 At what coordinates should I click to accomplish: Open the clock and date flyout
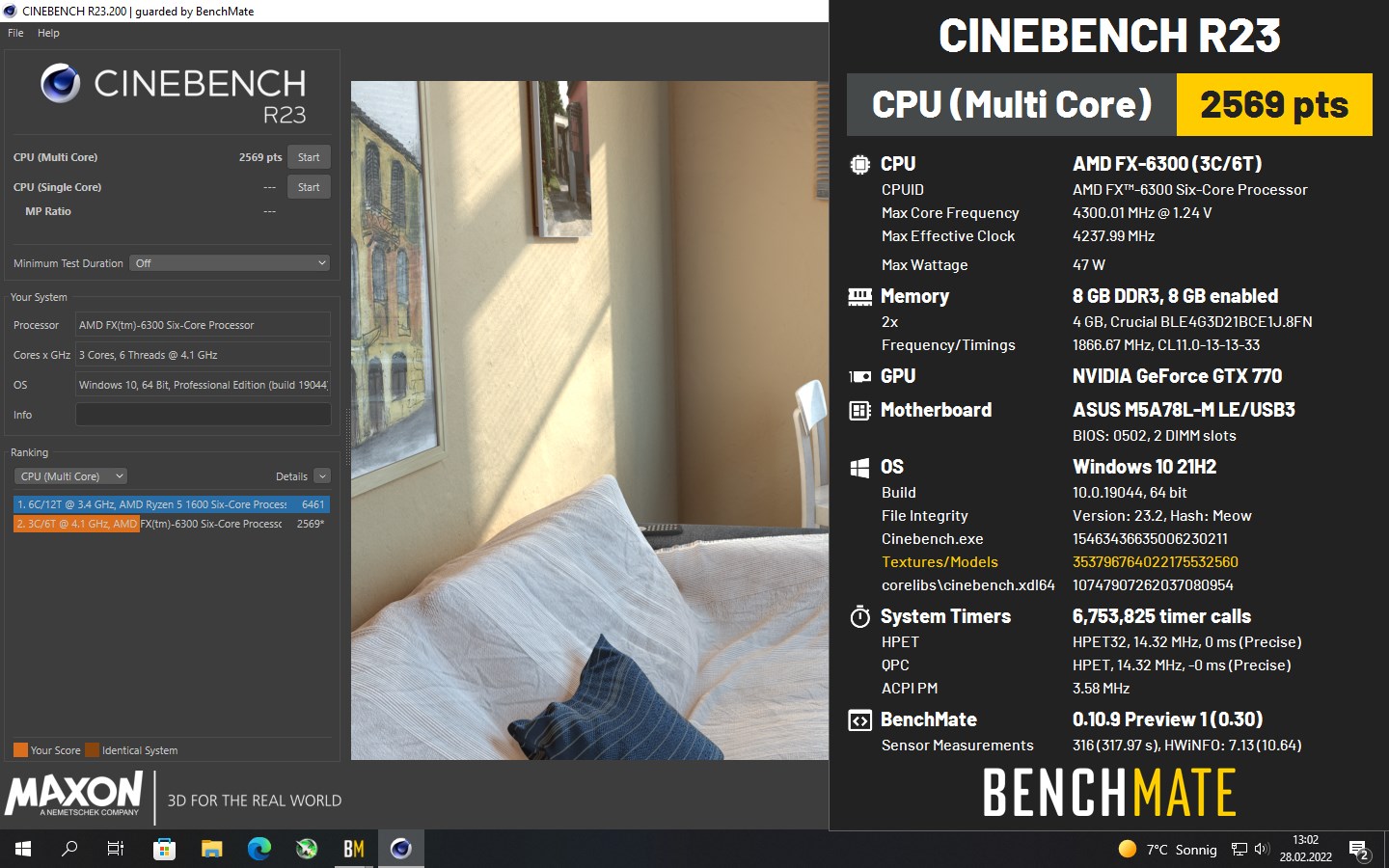1305,849
